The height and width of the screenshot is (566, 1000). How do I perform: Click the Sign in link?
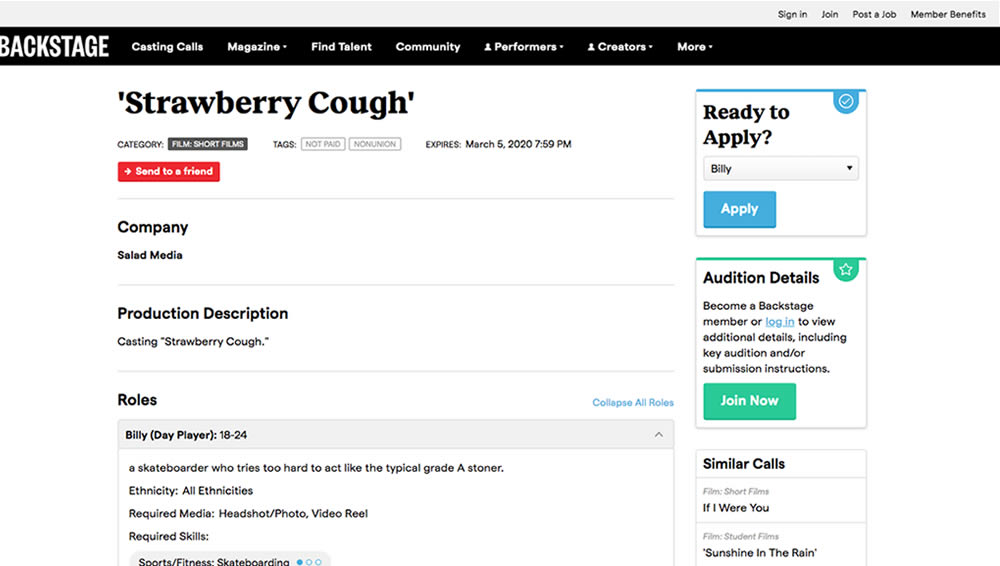[792, 14]
